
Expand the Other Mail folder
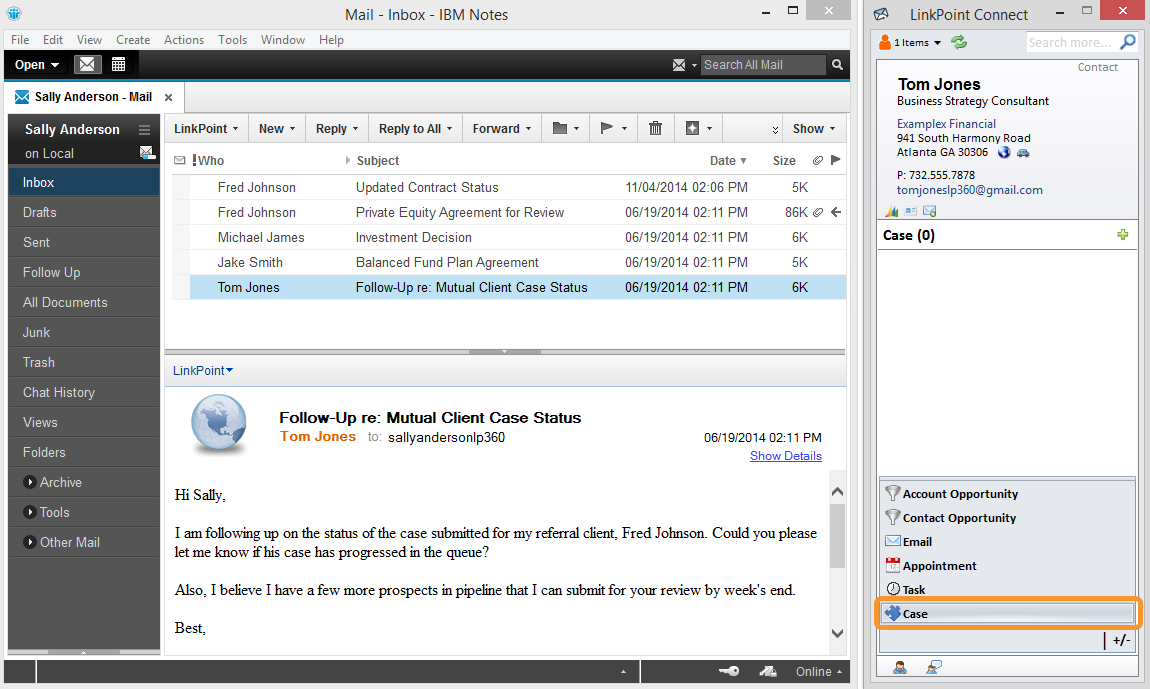(x=30, y=542)
